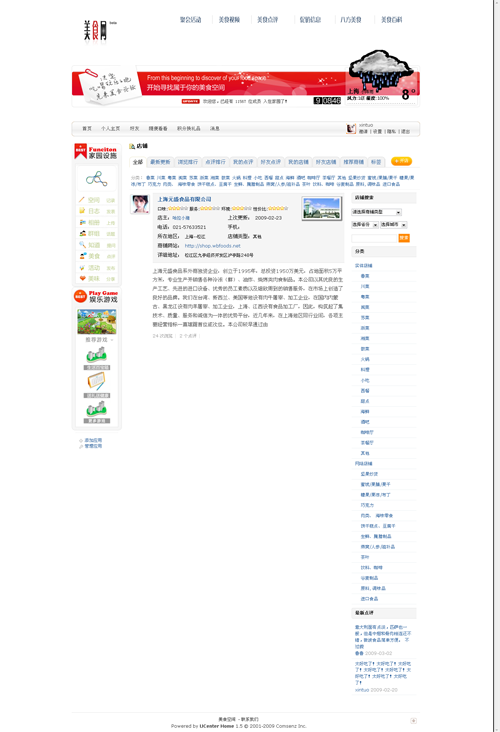The height and width of the screenshot is (732, 500).
Task: Click the xintuo username link
Action: tap(366, 125)
